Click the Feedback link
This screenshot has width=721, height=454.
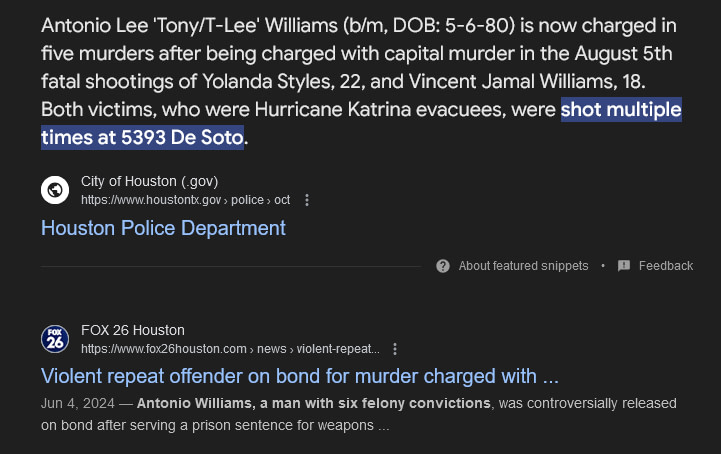tap(665, 266)
